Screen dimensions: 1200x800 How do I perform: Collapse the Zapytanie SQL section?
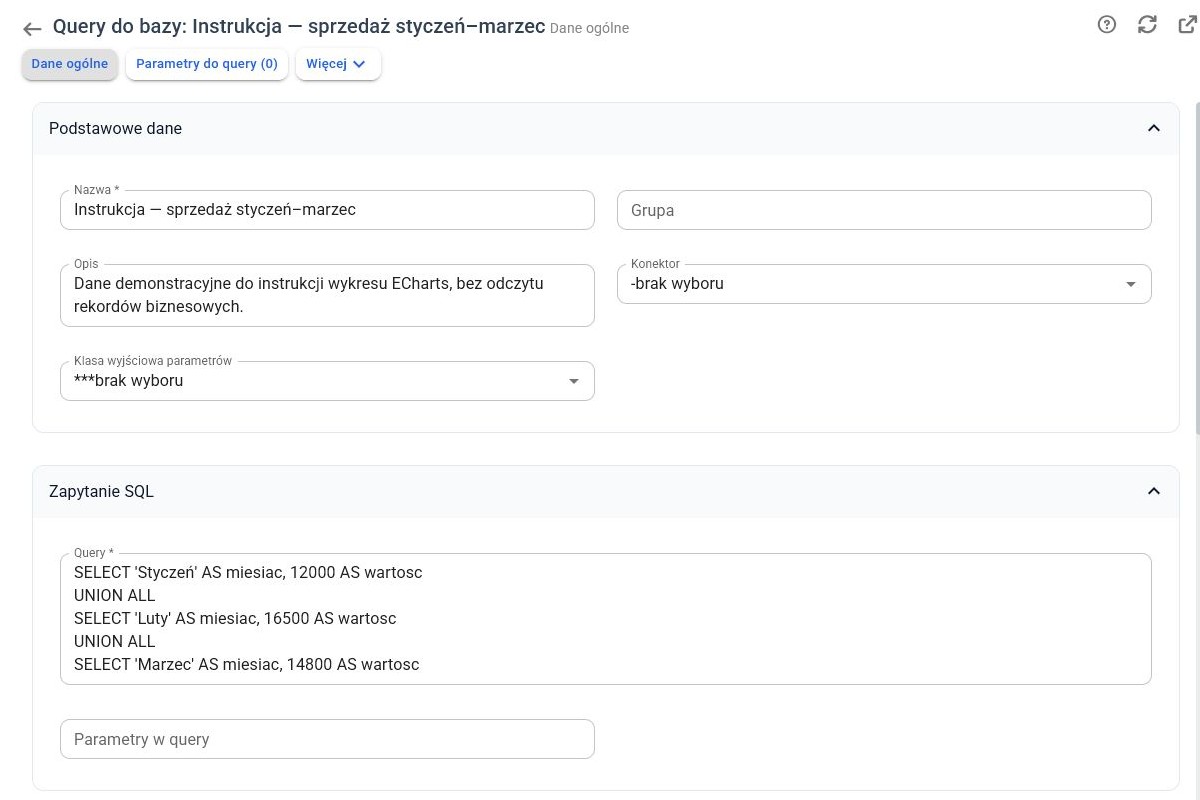[1153, 491]
